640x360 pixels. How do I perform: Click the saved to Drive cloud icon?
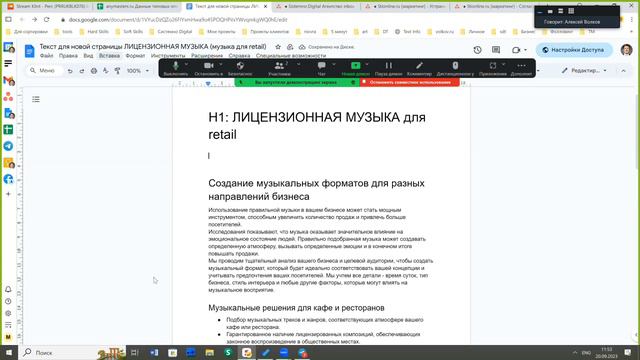(x=302, y=47)
